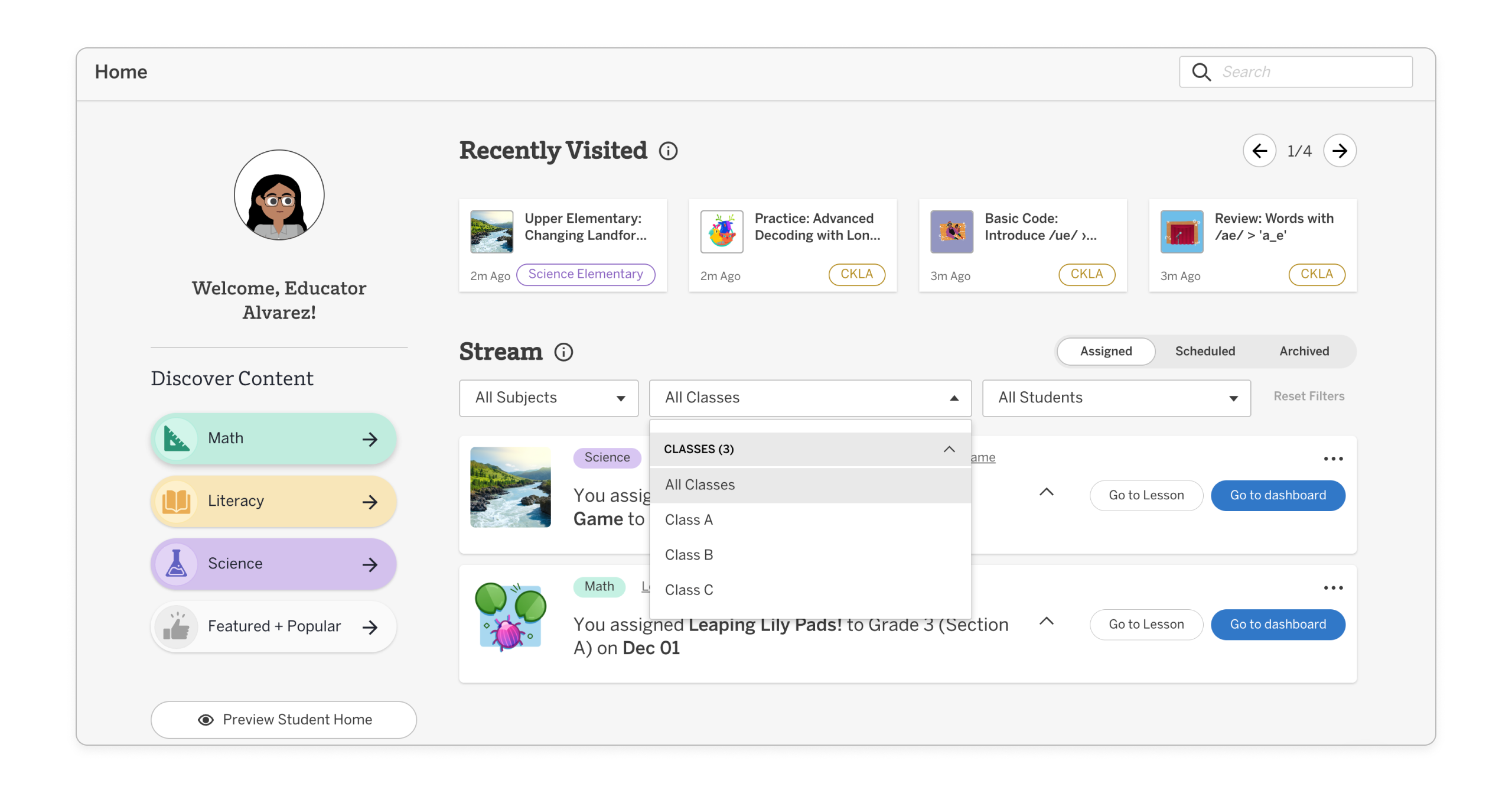
Task: Select Class B from list
Action: coord(689,555)
